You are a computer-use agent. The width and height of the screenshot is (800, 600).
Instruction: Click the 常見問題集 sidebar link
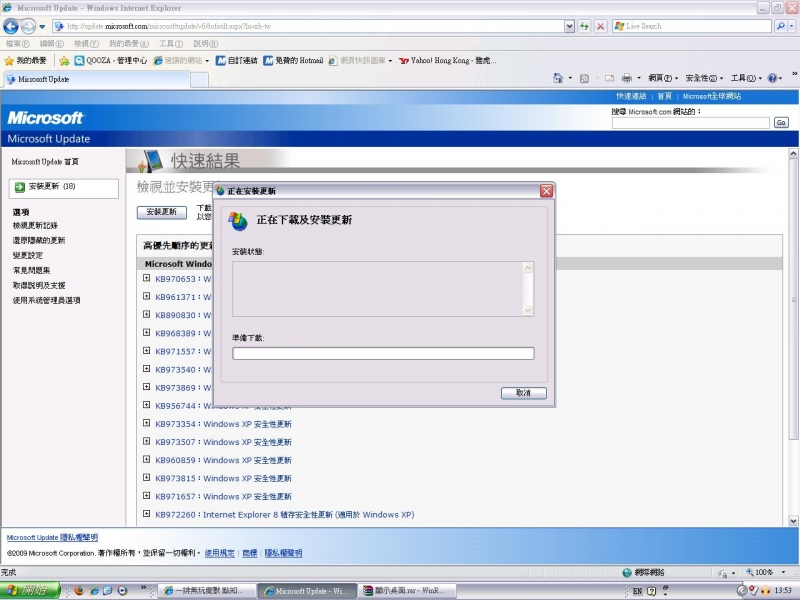[31, 270]
